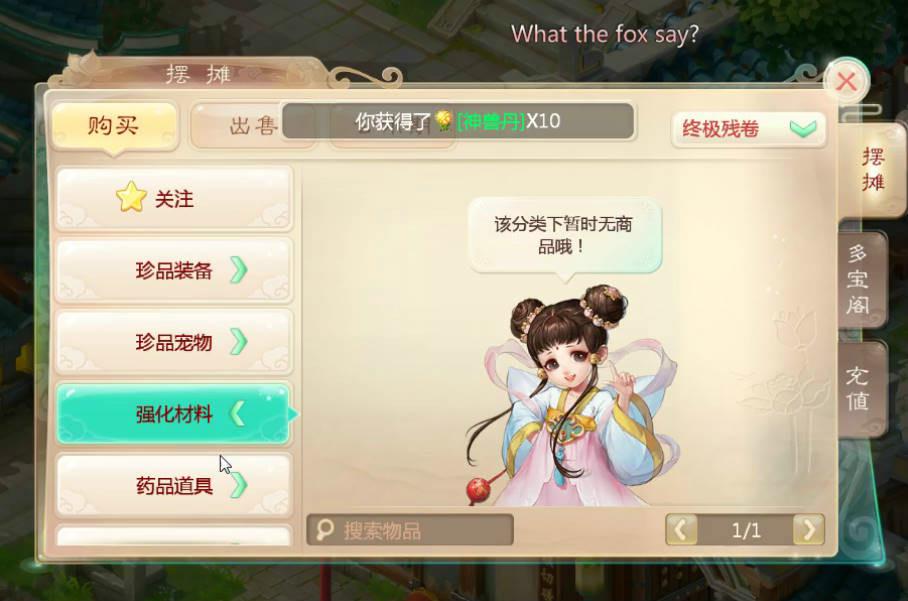The image size is (908, 601).
Task: Switch to the 出售 tab
Action: coord(254,125)
